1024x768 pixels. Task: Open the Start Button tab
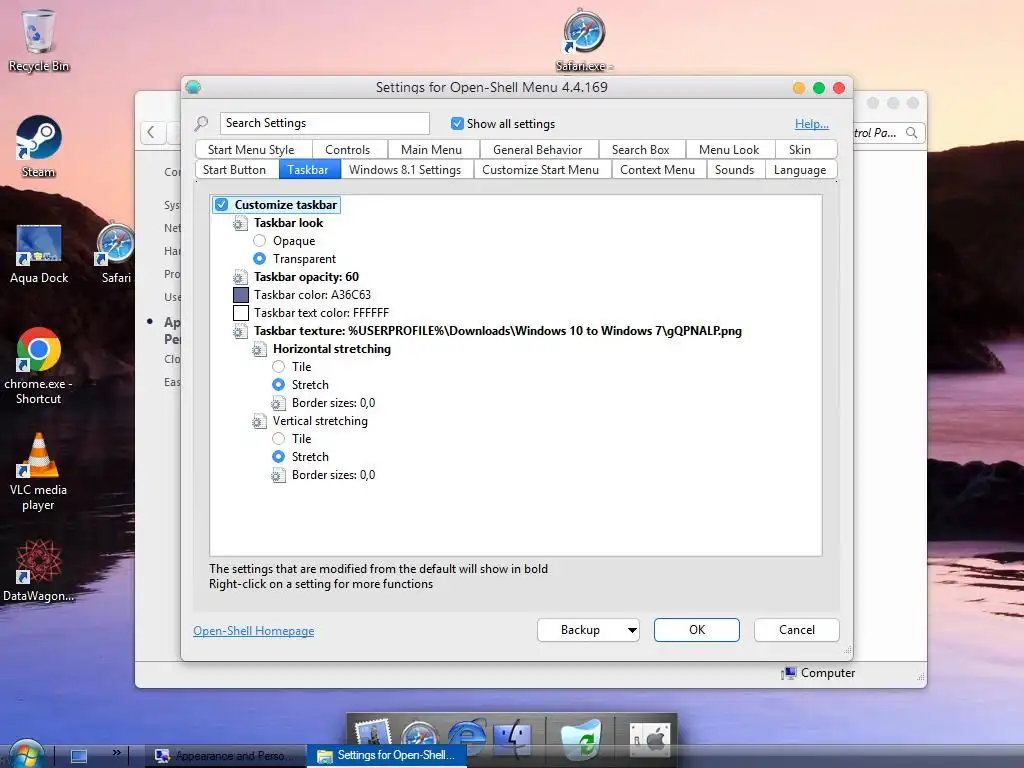(234, 170)
